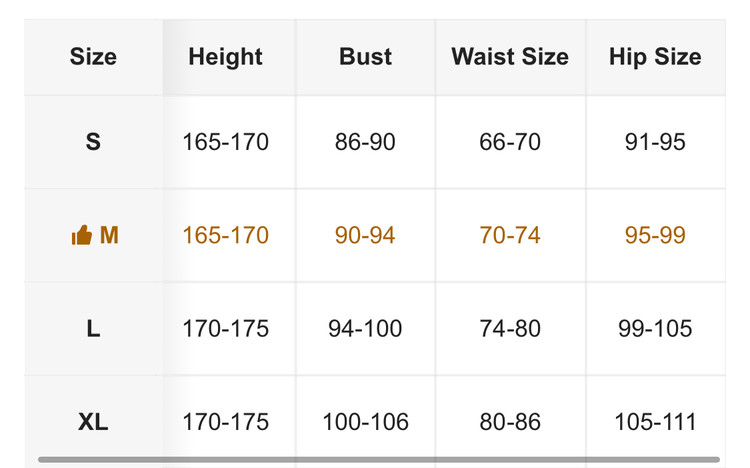Select the Height column header
This screenshot has height=468, width=750.
[225, 56]
